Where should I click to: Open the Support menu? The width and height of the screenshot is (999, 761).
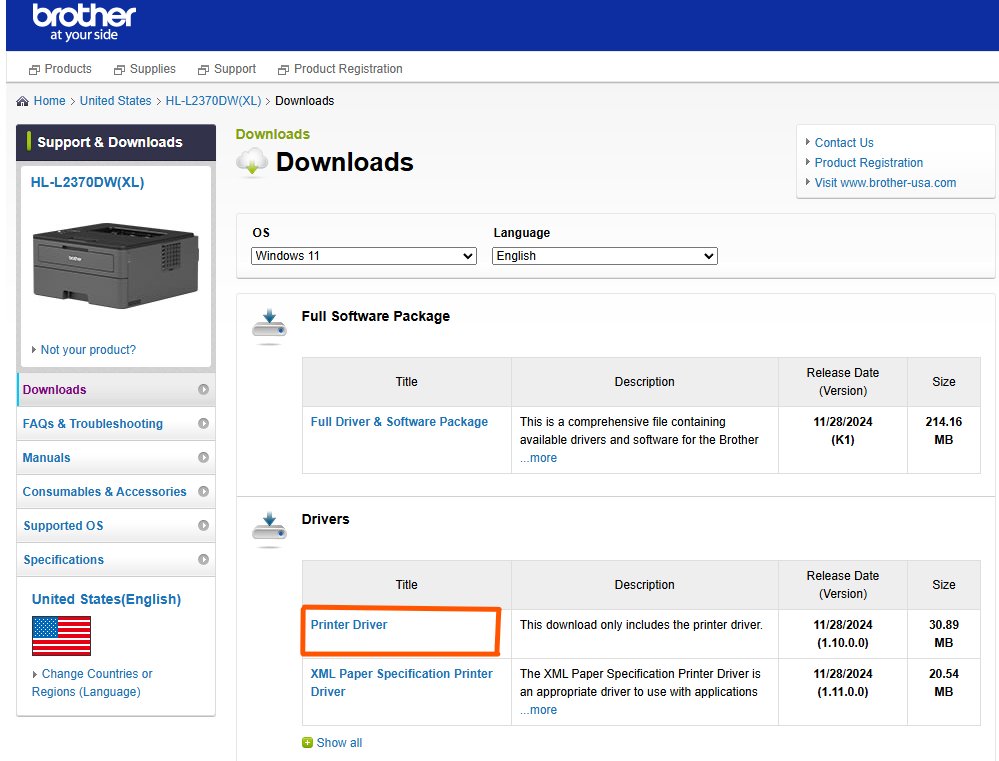click(x=232, y=69)
